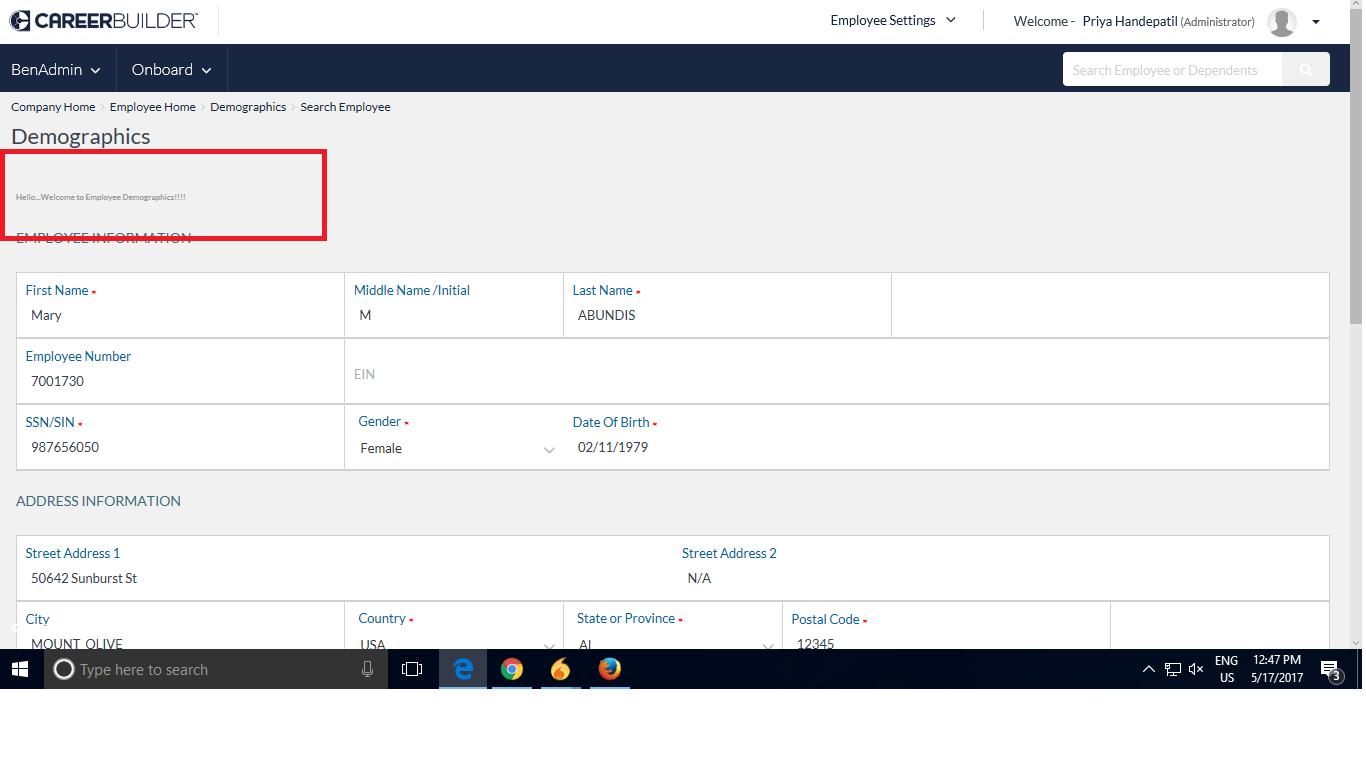The height and width of the screenshot is (768, 1366).
Task: Open the BenAdmin menu
Action: click(56, 70)
